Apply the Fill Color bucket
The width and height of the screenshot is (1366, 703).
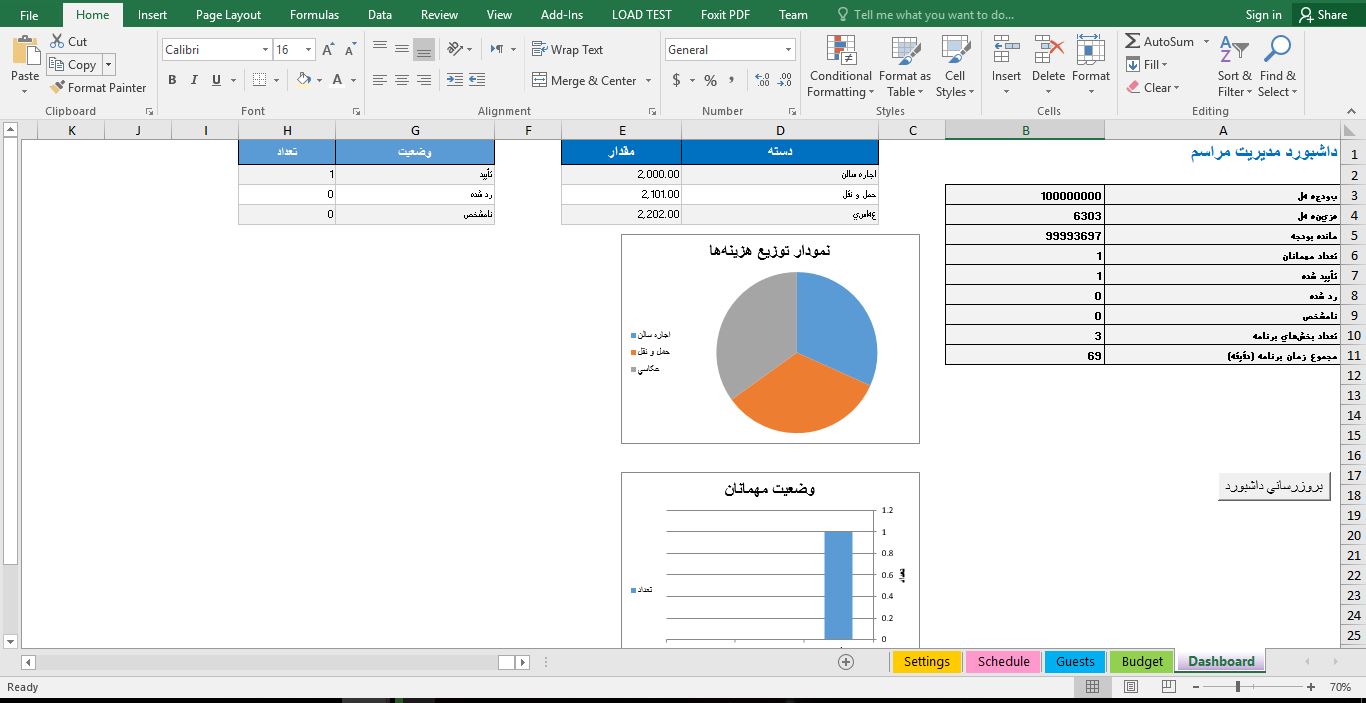pos(304,80)
